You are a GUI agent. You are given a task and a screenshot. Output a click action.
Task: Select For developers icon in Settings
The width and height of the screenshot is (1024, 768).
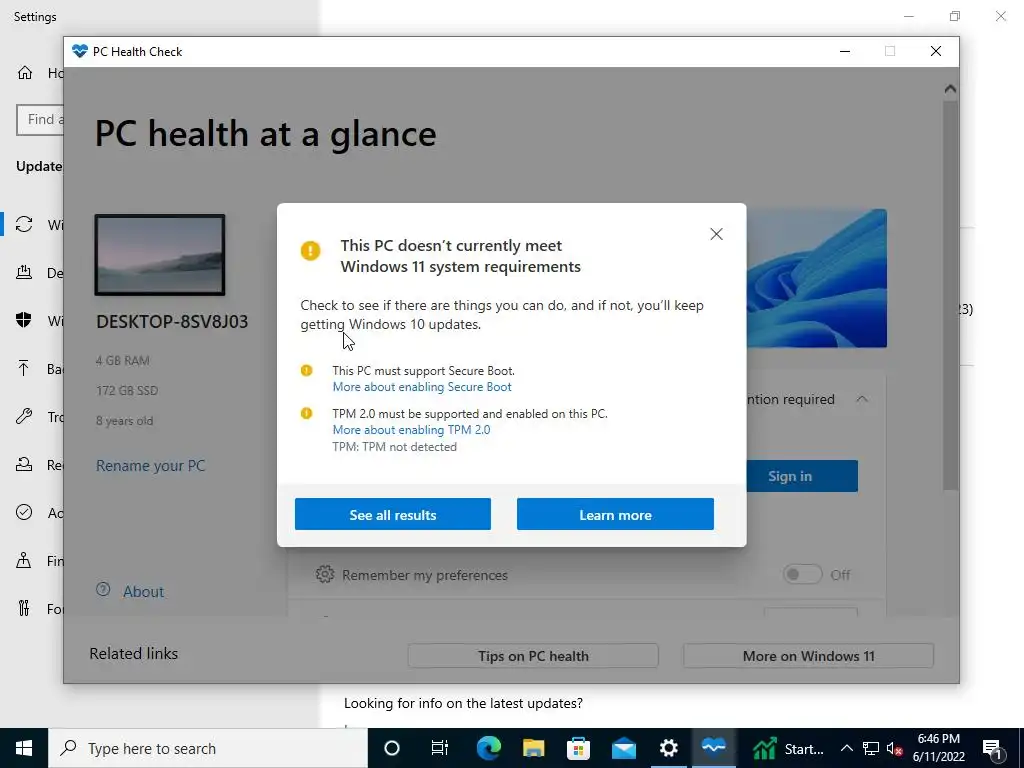(24, 609)
